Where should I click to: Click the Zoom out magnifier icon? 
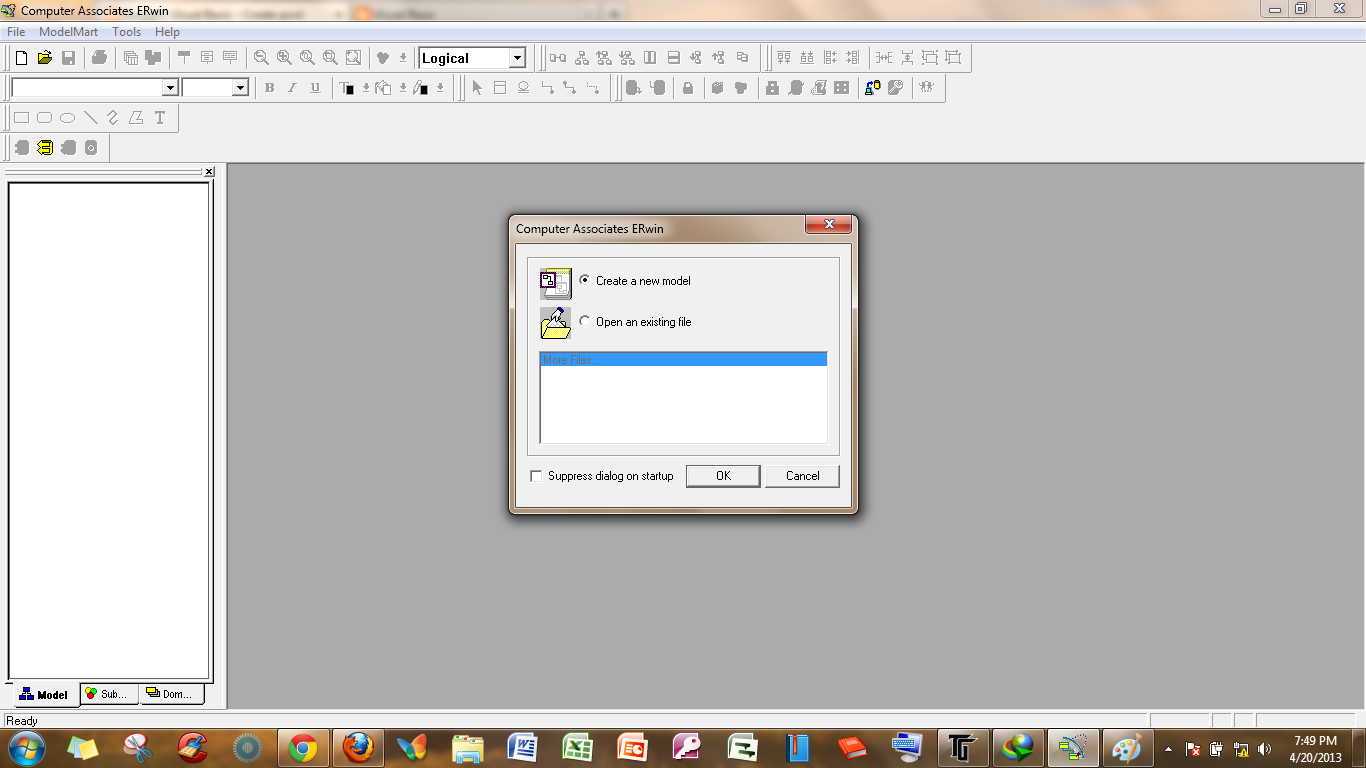pyautogui.click(x=261, y=58)
